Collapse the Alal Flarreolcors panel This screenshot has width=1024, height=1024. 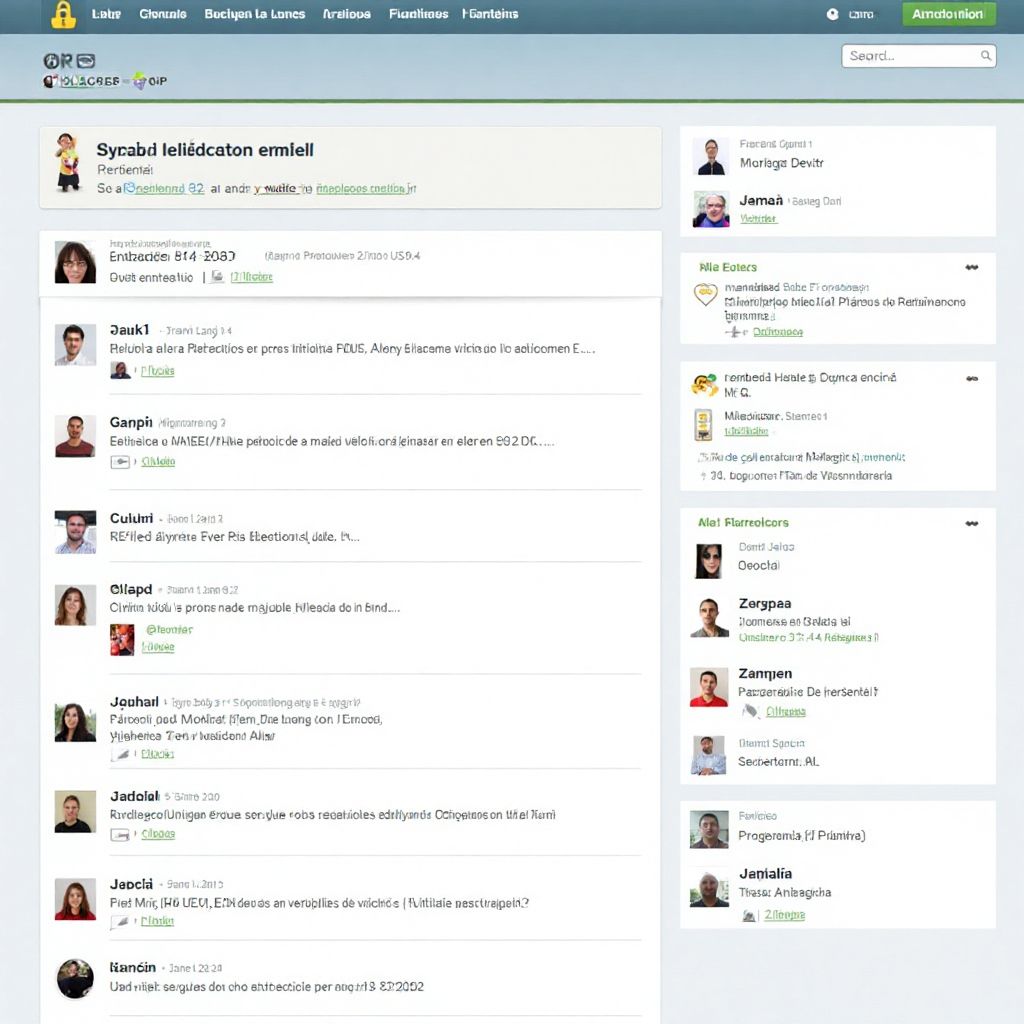coord(971,523)
